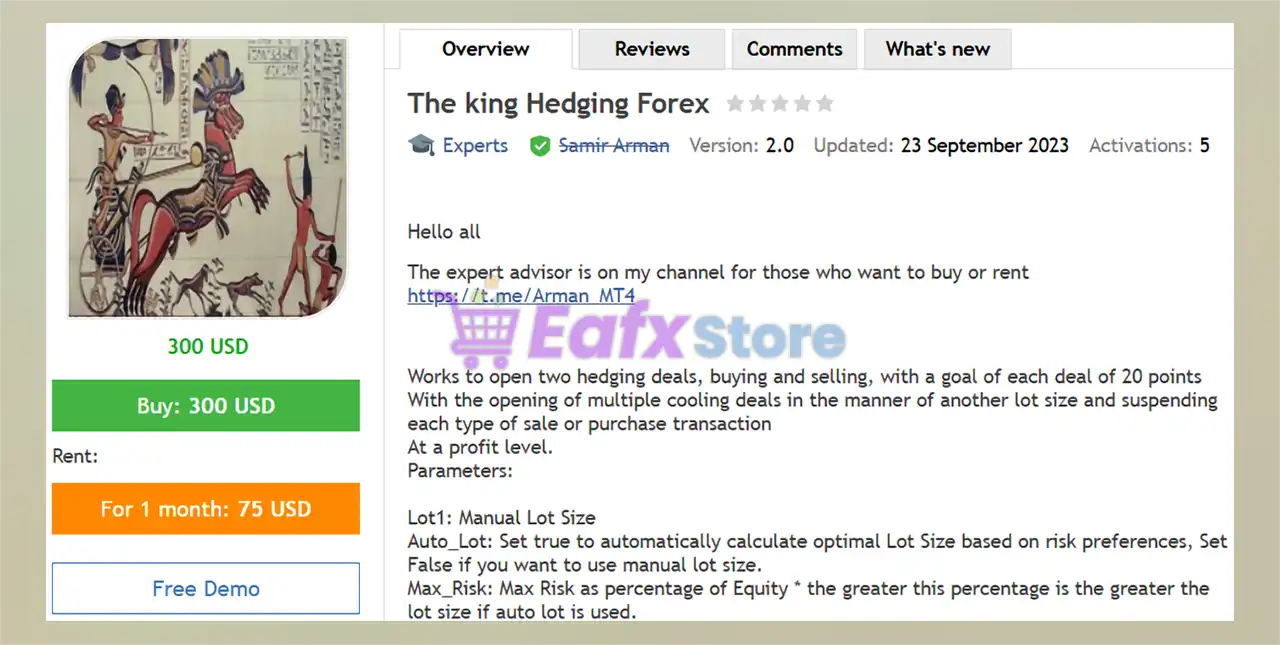
Task: Click the first rating star
Action: click(735, 103)
